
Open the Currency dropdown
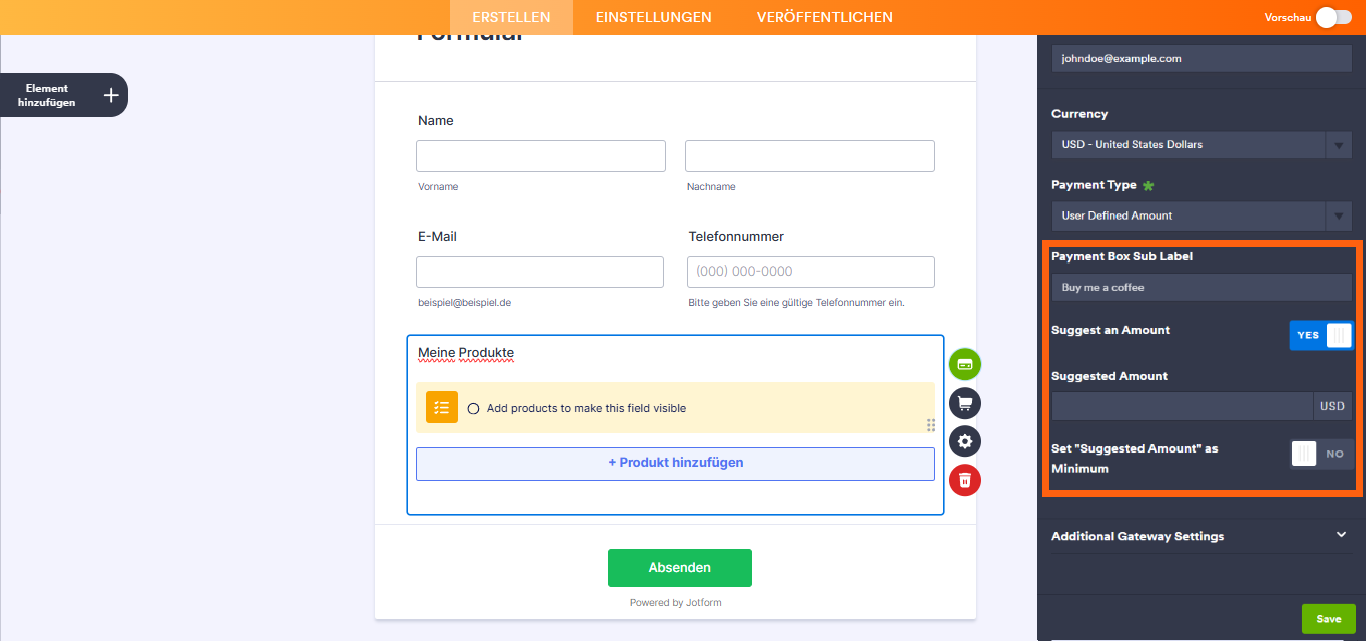tap(1201, 145)
